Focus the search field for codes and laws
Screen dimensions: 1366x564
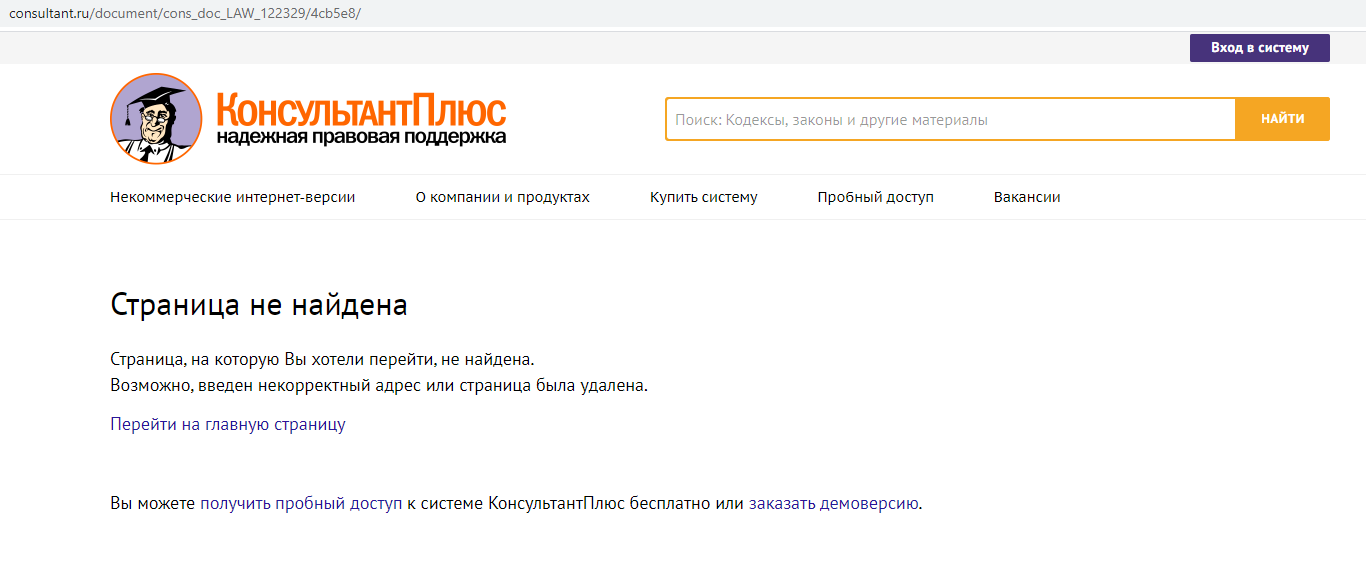tap(950, 119)
